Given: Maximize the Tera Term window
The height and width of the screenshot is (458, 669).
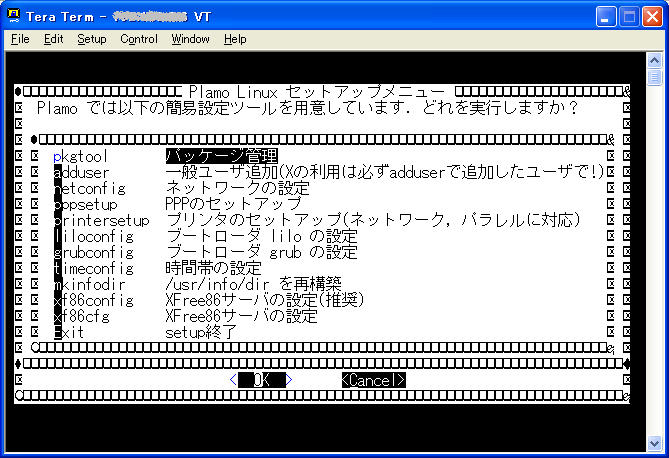Looking at the screenshot, I should click(629, 17).
